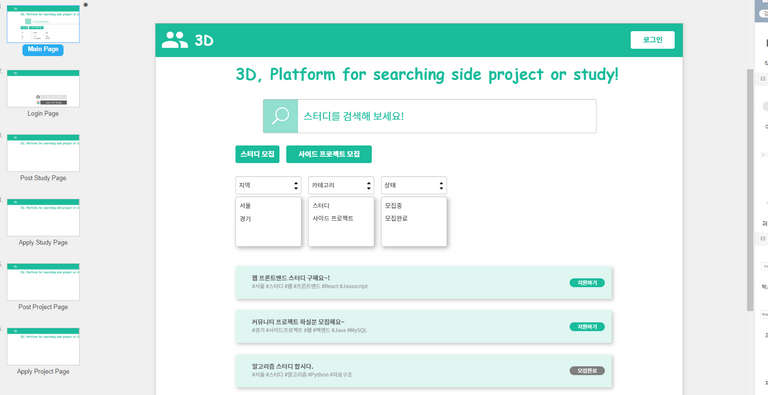The width and height of the screenshot is (768, 395).
Task: Open the 카테고리 dropdown
Action: click(x=341, y=185)
